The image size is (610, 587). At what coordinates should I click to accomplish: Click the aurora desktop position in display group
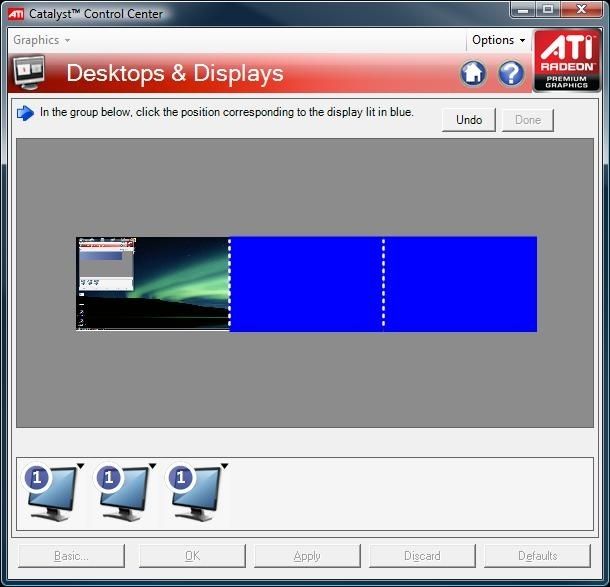click(152, 284)
